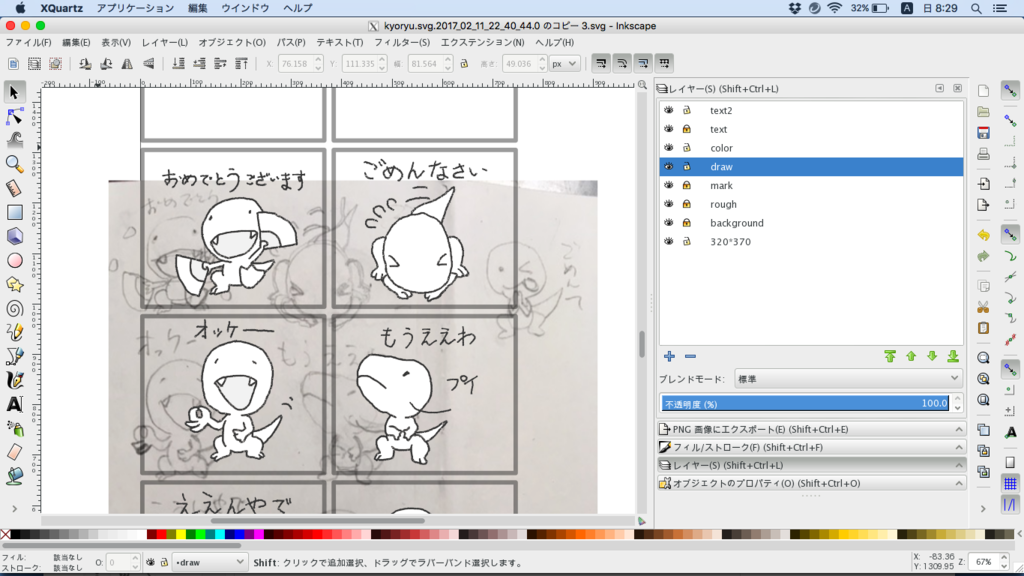Click the zoom percentage field
Image resolution: width=1024 pixels, height=576 pixels.
984,562
